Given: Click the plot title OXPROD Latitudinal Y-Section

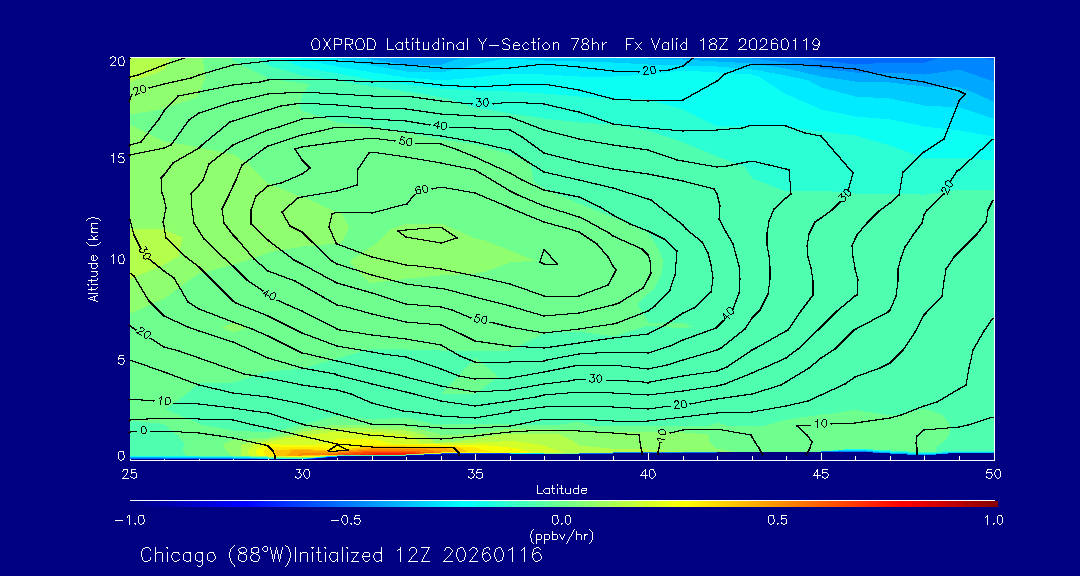Looking at the screenshot, I should pos(565,44).
